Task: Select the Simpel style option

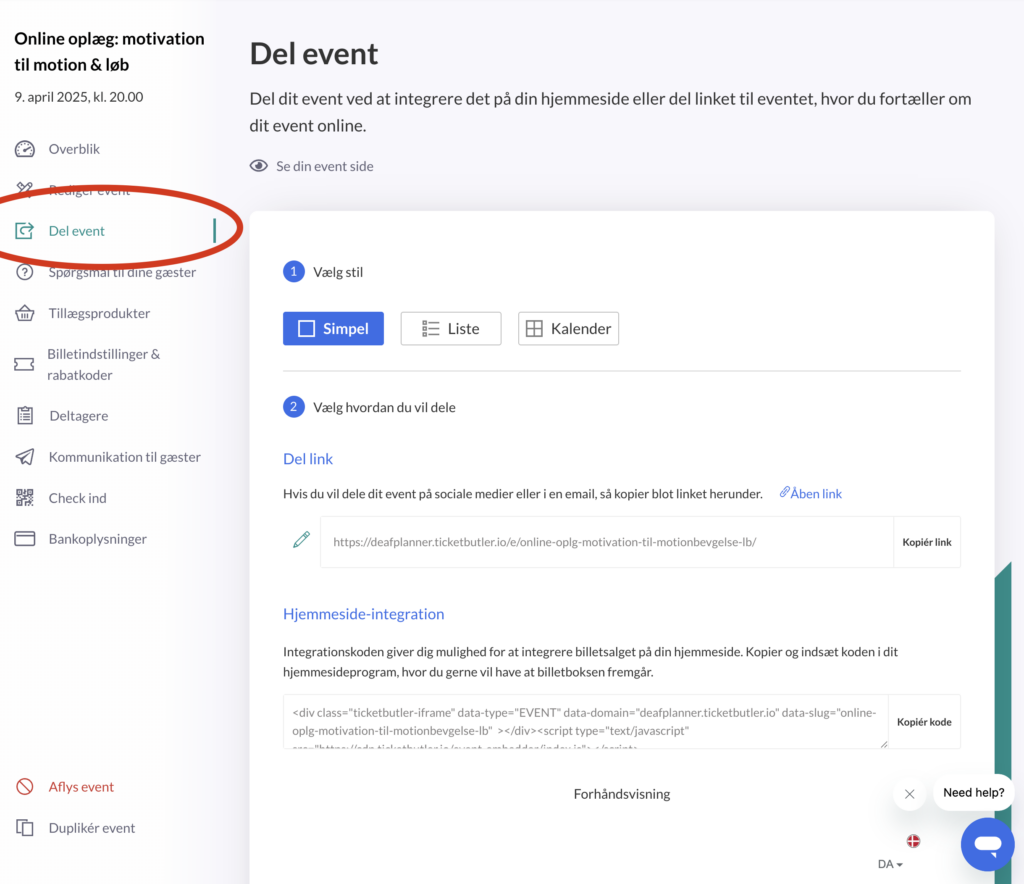Action: (x=333, y=329)
